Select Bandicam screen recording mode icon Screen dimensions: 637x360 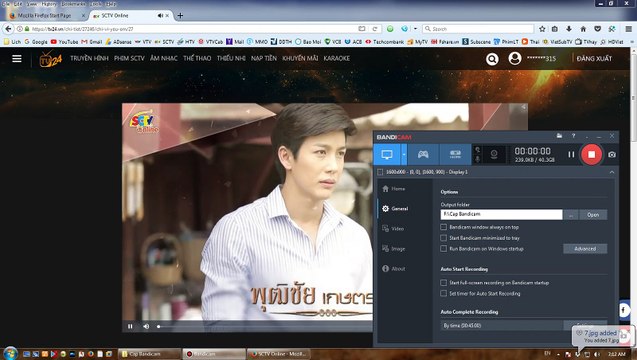(387, 154)
